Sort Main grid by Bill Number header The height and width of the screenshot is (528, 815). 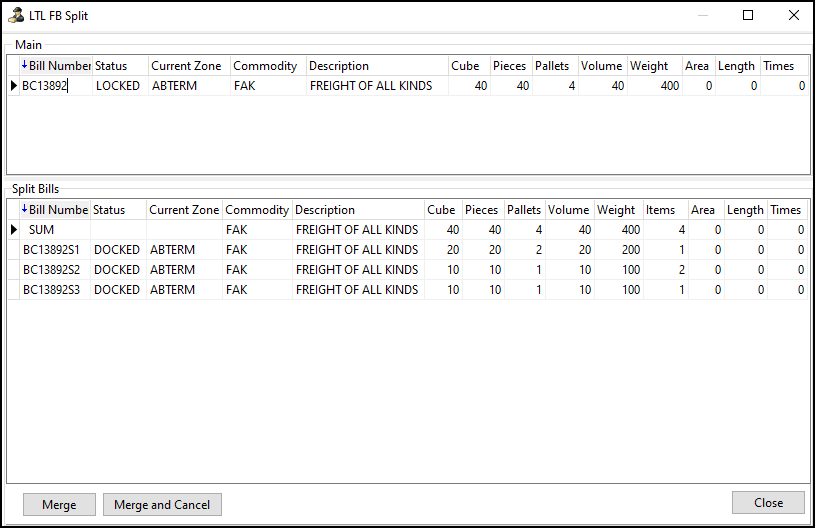click(56, 66)
